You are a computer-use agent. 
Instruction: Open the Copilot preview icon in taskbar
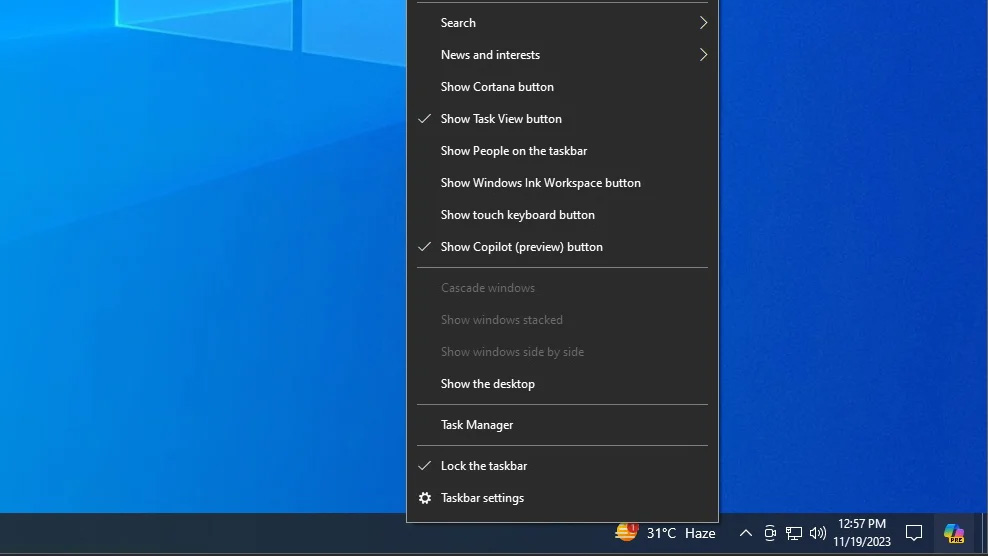point(953,533)
